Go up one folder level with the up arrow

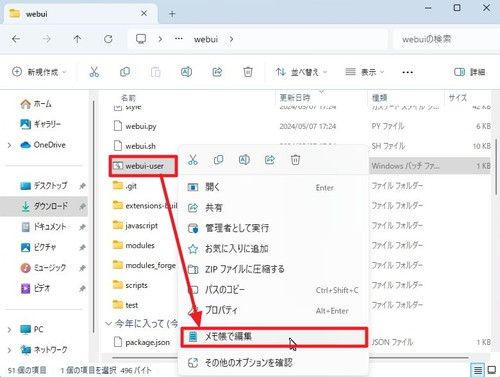click(77, 39)
